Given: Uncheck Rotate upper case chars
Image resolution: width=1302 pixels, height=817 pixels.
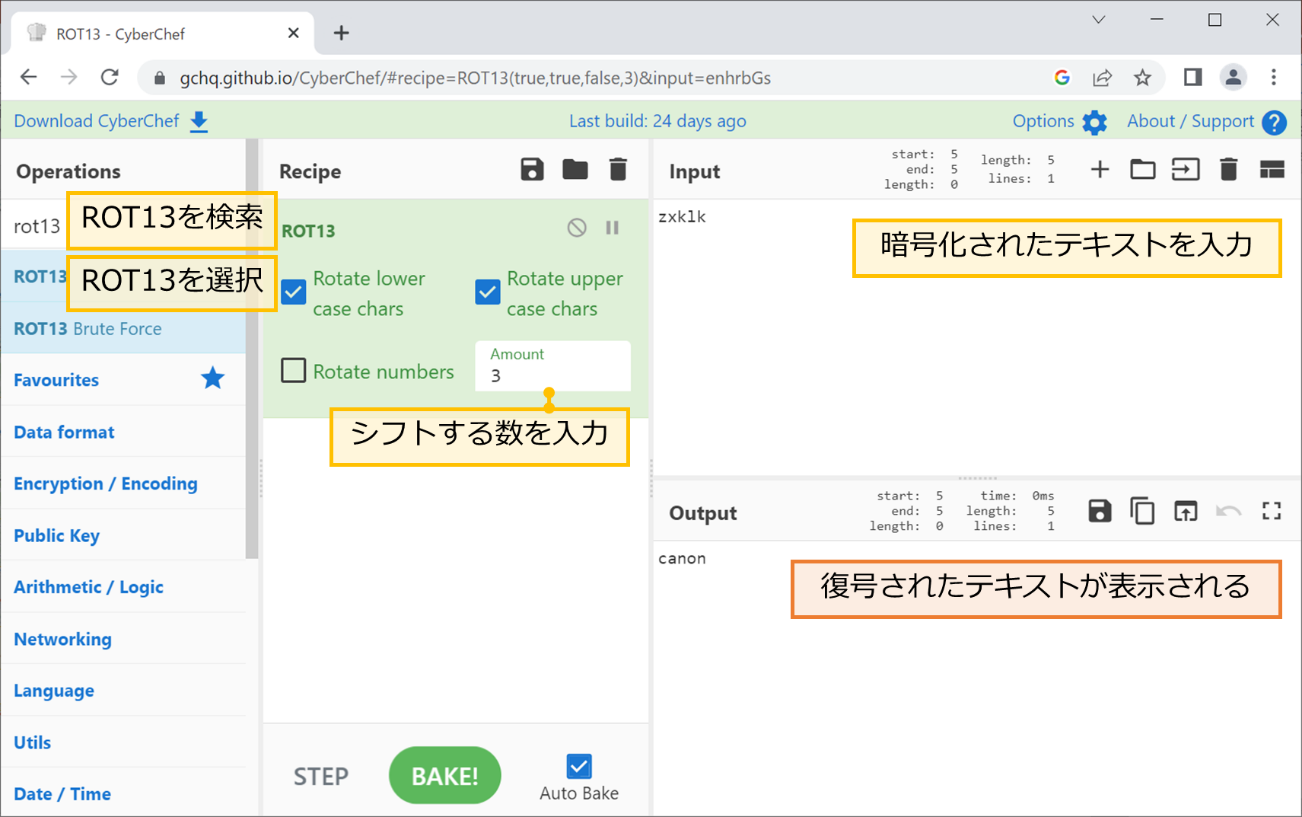Looking at the screenshot, I should 488,292.
